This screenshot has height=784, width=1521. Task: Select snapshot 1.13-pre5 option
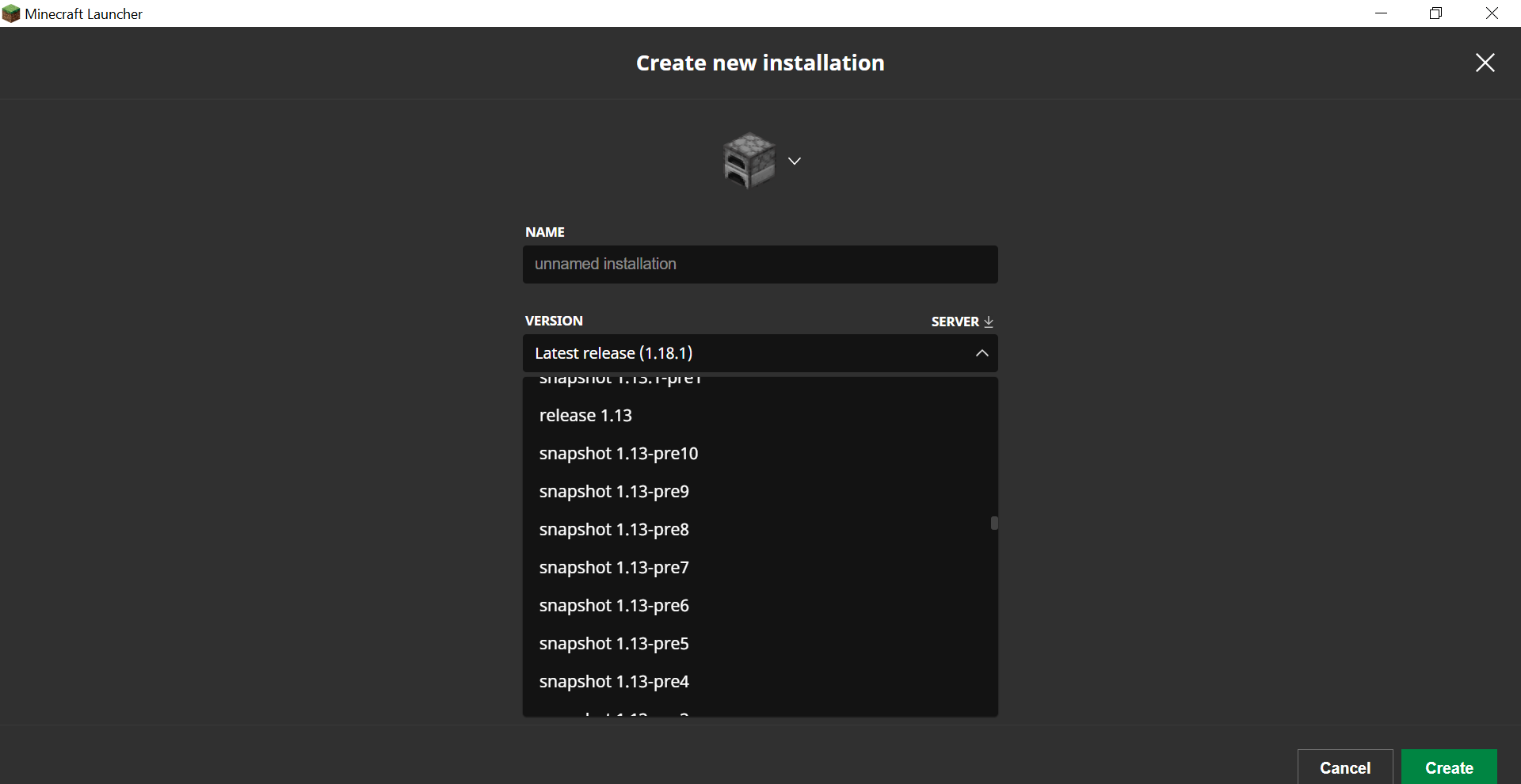point(614,644)
